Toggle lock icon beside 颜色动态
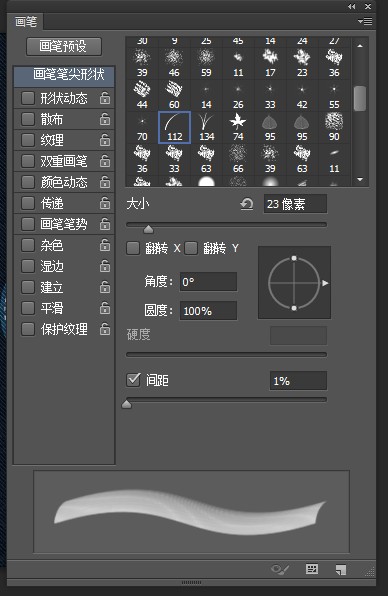This screenshot has width=388, height=596. coord(105,182)
